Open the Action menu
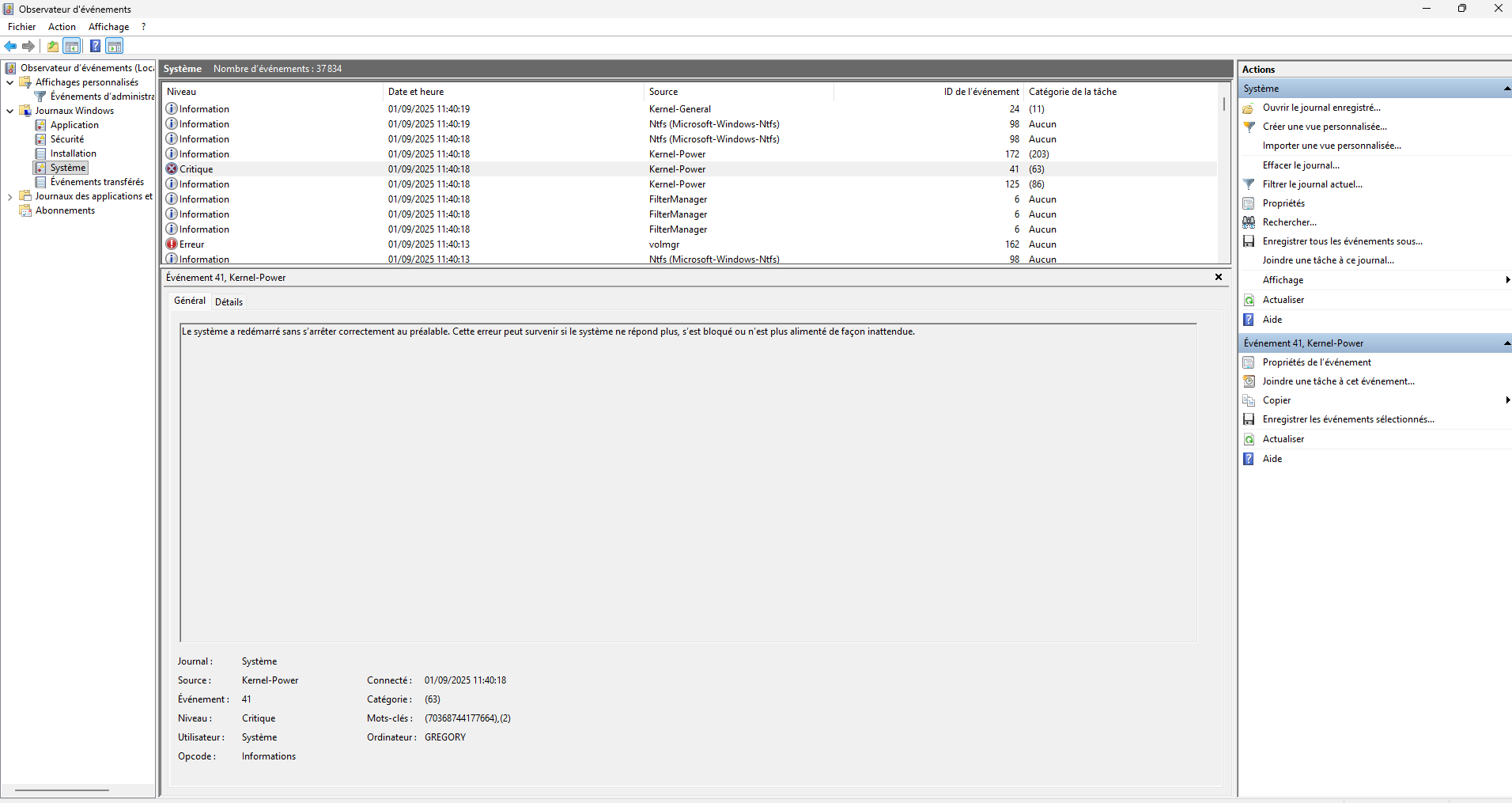 (x=62, y=27)
